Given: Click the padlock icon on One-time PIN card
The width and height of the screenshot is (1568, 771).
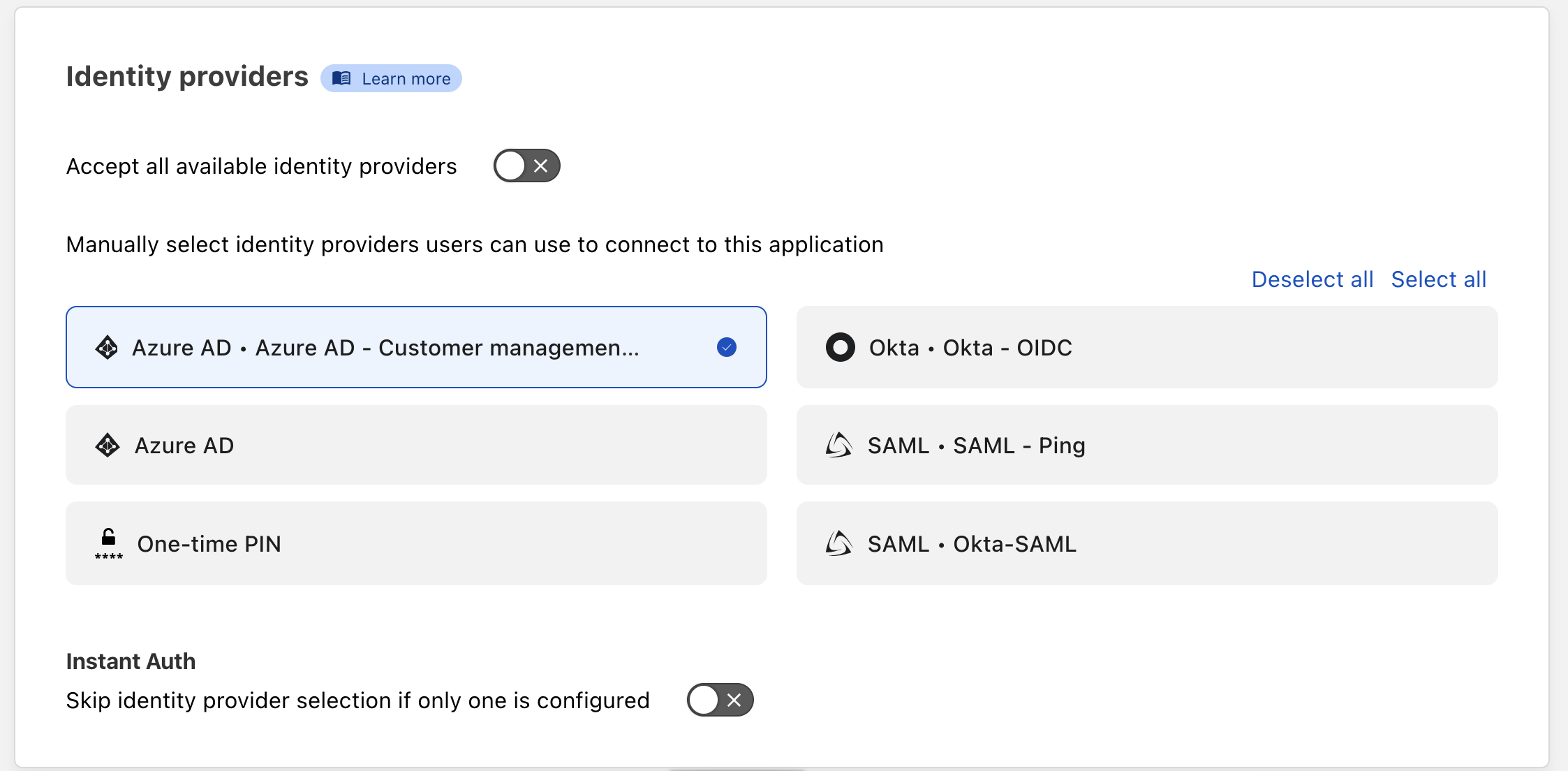Looking at the screenshot, I should click(108, 541).
